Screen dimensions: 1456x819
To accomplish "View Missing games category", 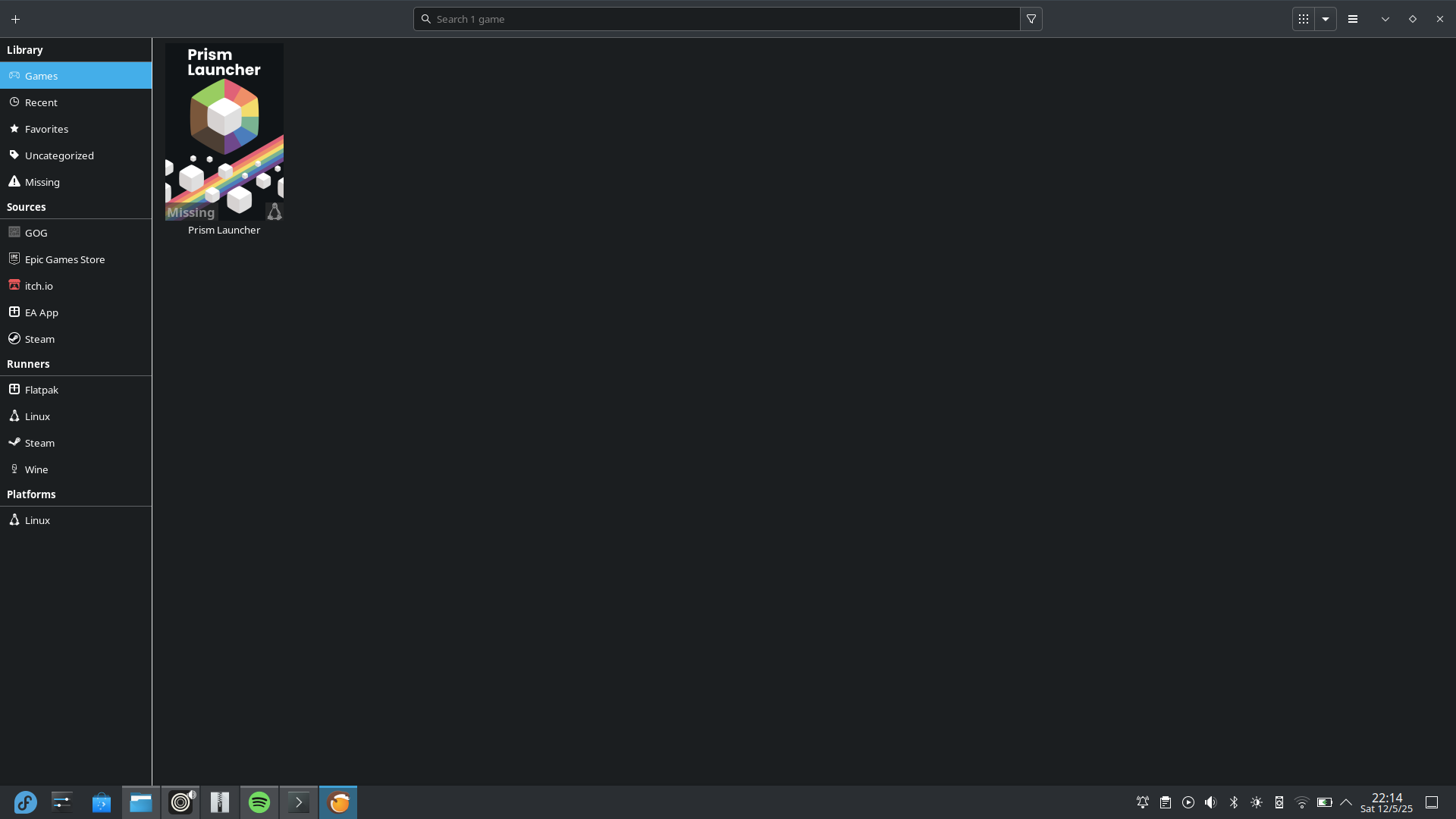I will 76,182.
